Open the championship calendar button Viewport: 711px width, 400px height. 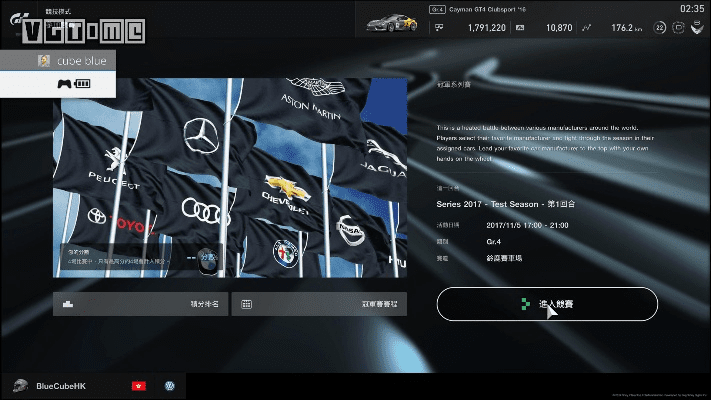tap(318, 304)
